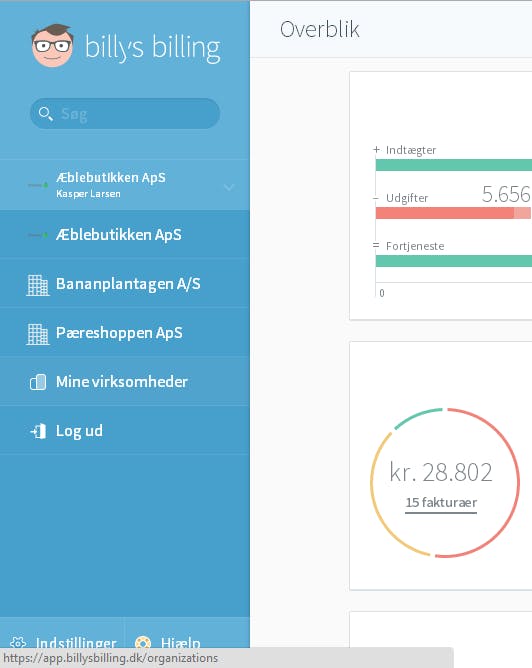Image resolution: width=532 pixels, height=668 pixels.
Task: Click the green Indtægter bar
Action: (x=454, y=165)
